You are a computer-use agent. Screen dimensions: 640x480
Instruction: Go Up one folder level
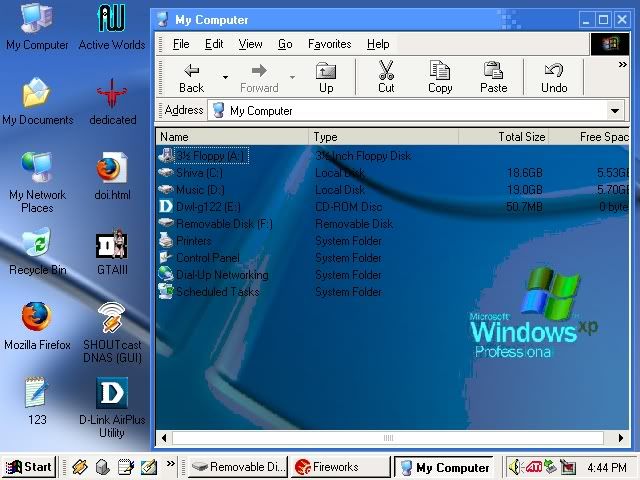point(326,77)
